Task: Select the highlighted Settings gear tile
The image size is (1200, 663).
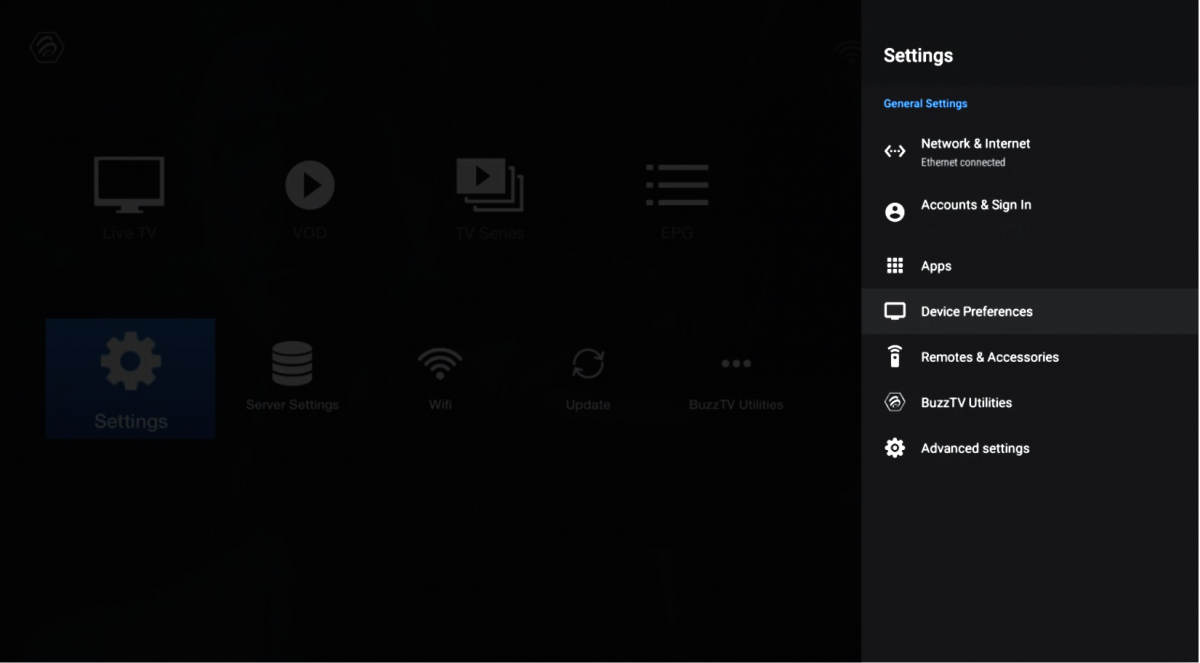Action: pos(130,379)
